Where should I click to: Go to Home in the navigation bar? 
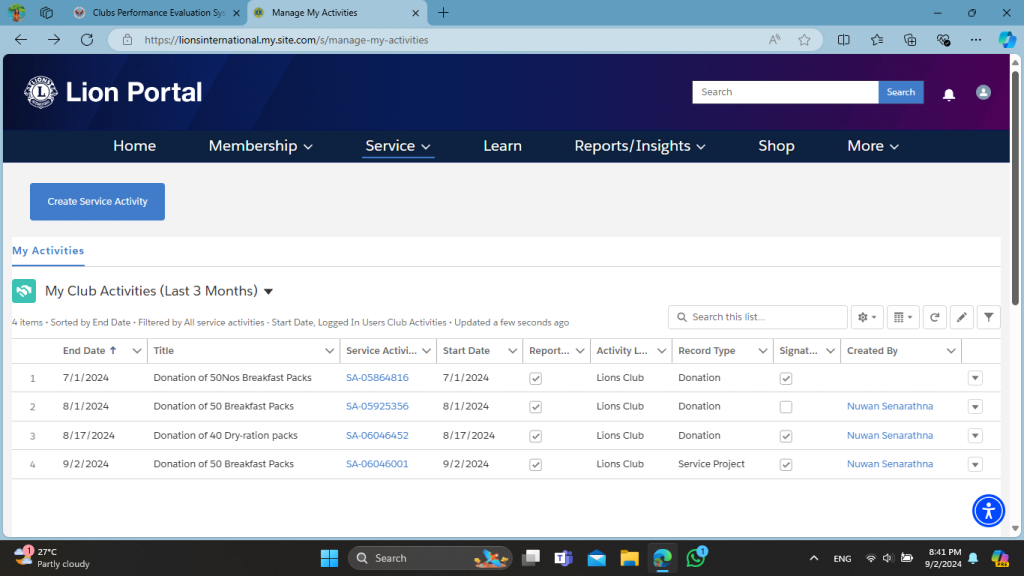[135, 146]
